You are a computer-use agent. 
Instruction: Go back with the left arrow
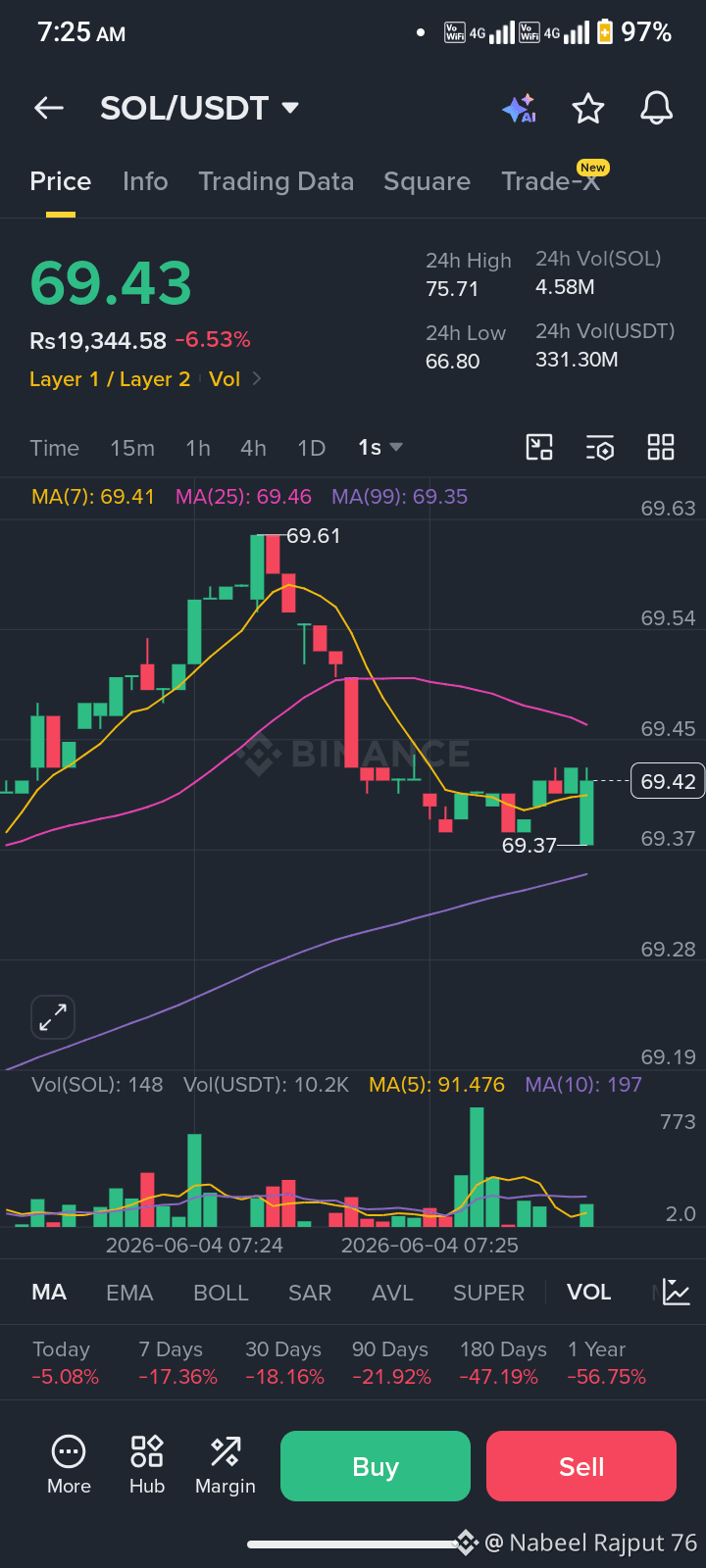(48, 108)
